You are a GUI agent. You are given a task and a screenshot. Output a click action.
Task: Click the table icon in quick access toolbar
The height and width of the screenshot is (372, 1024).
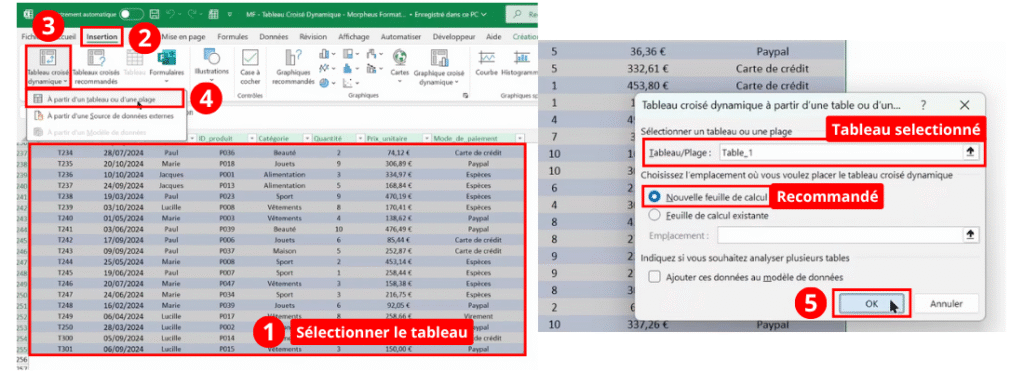pyautogui.click(x=215, y=13)
